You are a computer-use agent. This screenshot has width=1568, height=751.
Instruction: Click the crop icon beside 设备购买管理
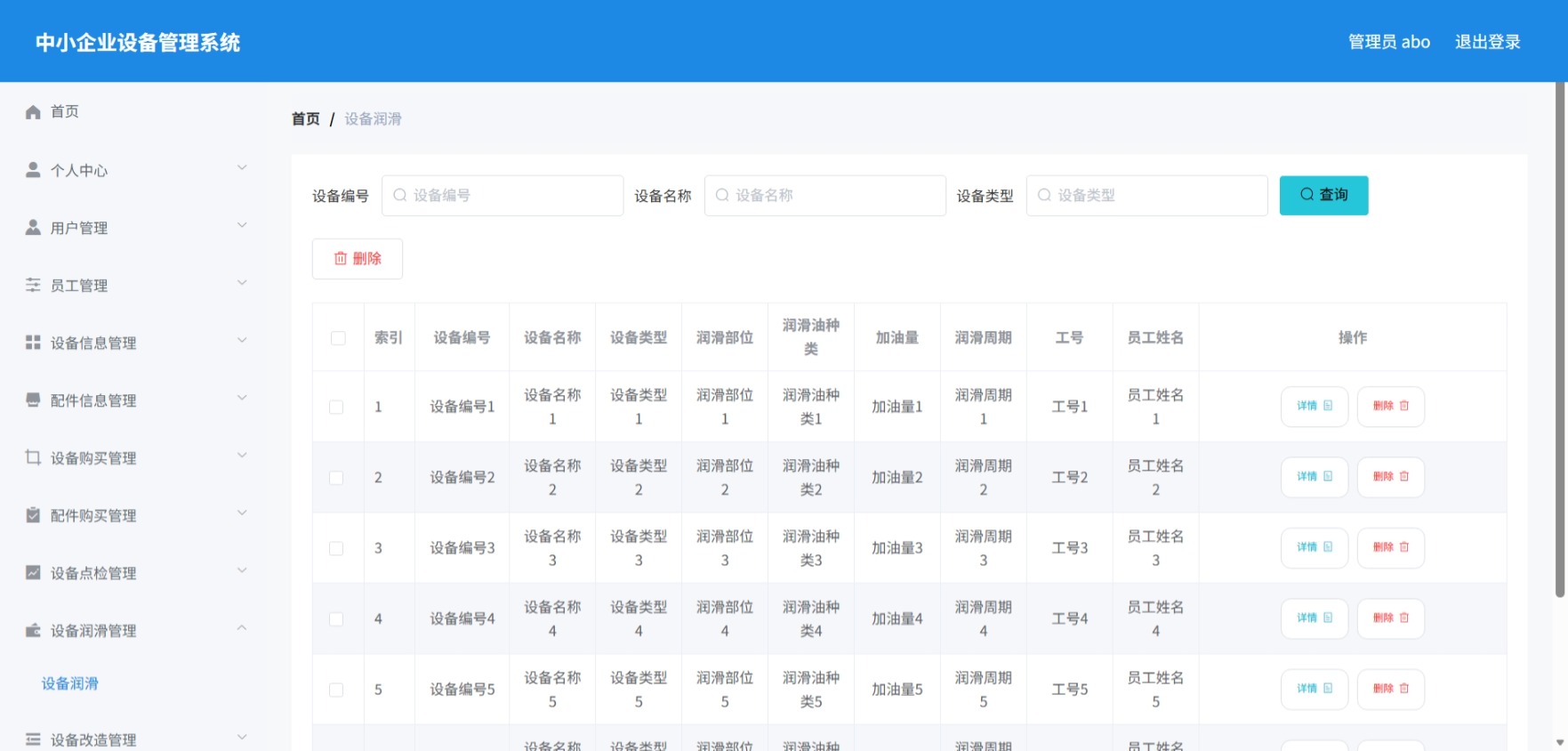tap(33, 457)
